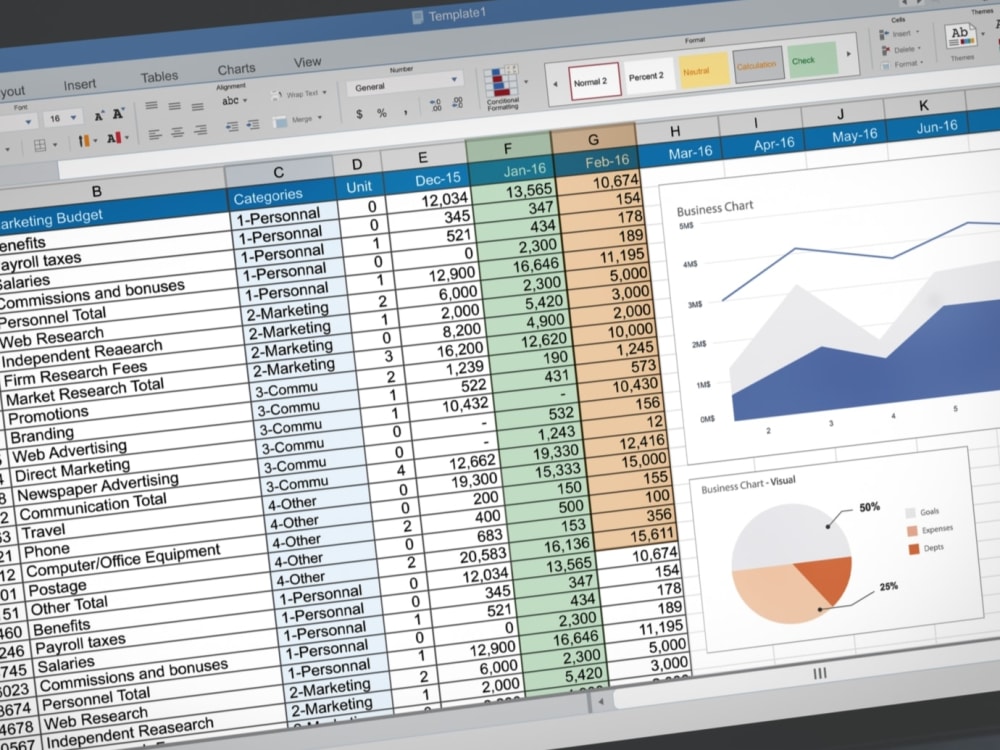Screen dimensions: 1000x750
Task: Select column F header
Action: (508, 149)
